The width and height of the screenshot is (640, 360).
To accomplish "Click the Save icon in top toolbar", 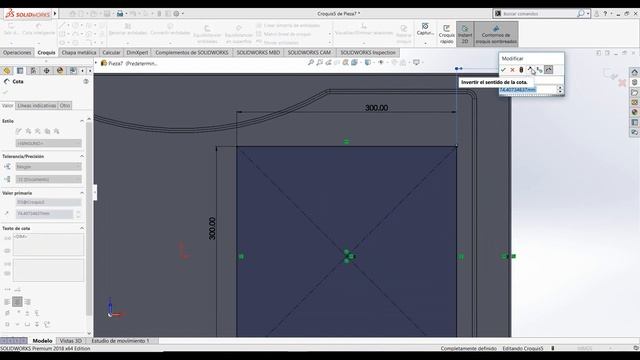I will click(x=107, y=13).
